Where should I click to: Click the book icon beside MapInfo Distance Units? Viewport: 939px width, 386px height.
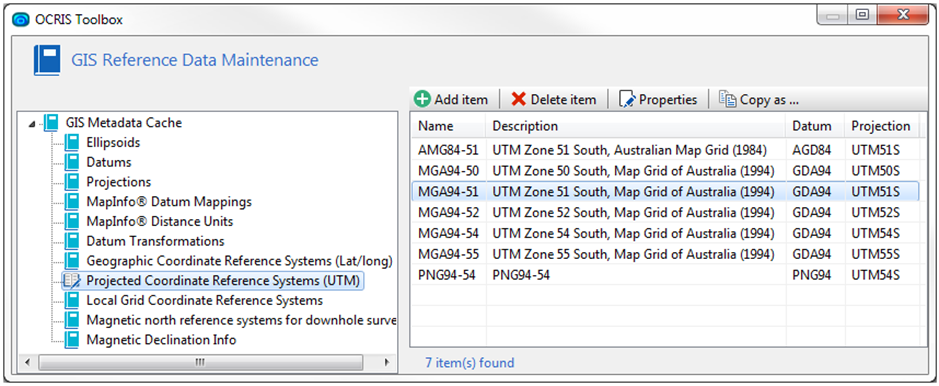(x=72, y=221)
